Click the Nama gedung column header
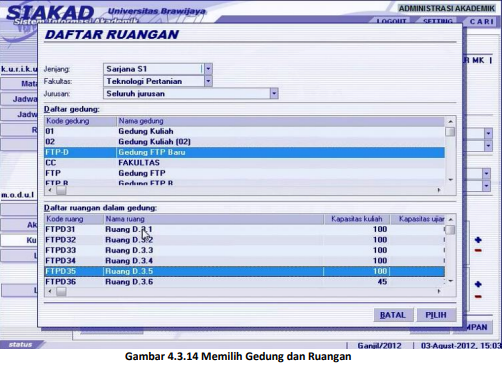 click(280, 121)
